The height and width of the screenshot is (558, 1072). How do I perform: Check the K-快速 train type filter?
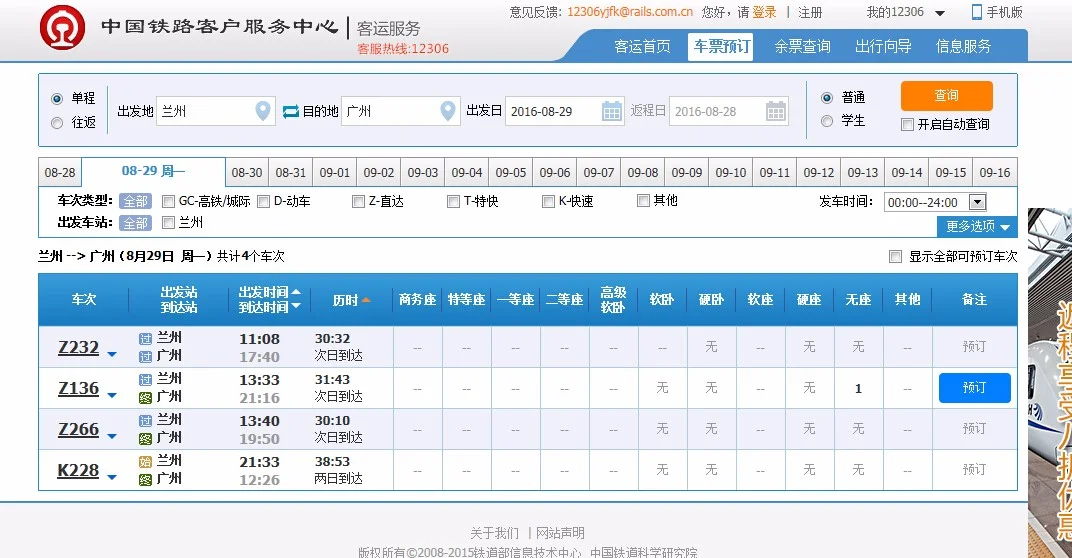click(548, 201)
